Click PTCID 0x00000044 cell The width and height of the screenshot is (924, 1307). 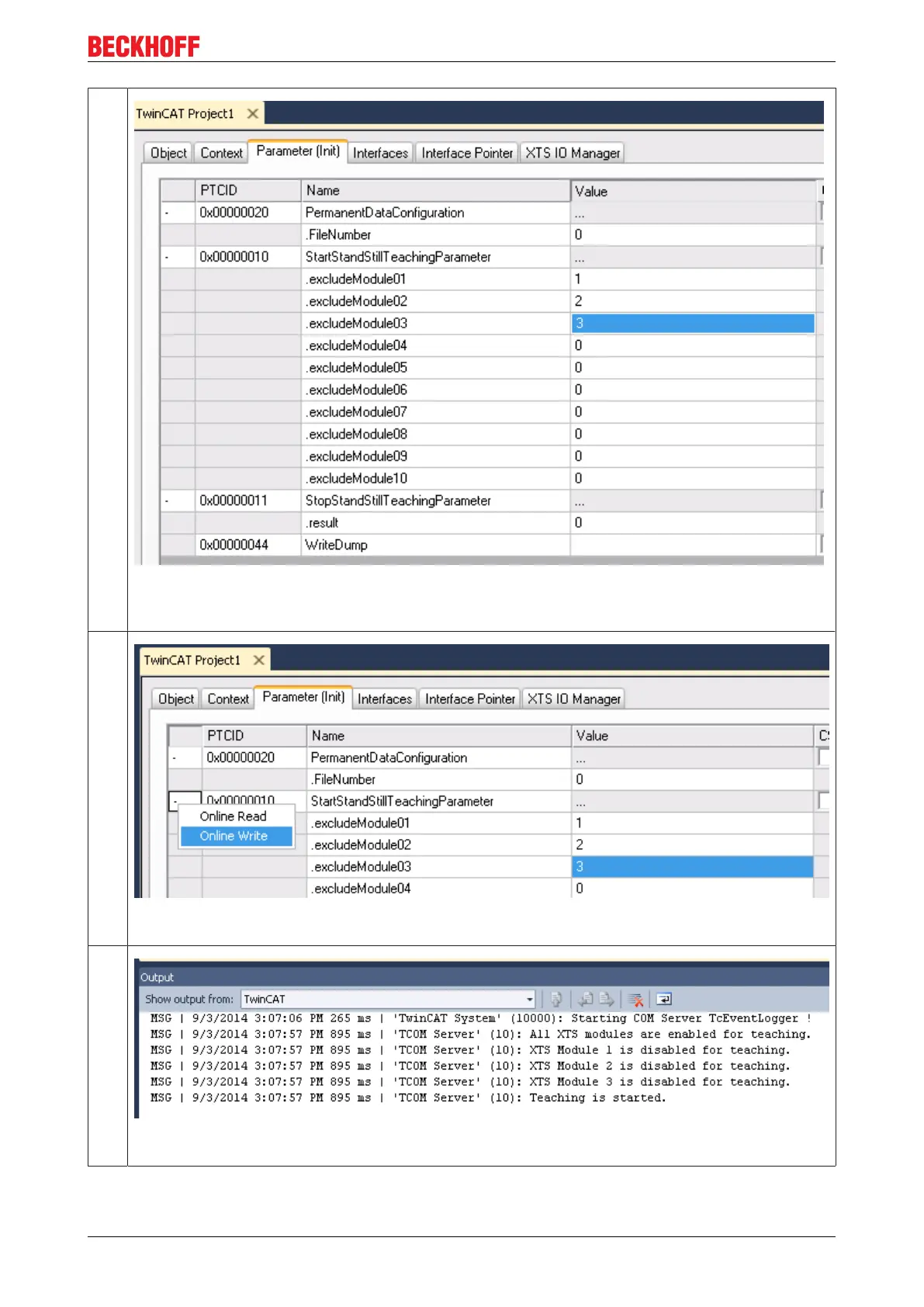click(247, 545)
